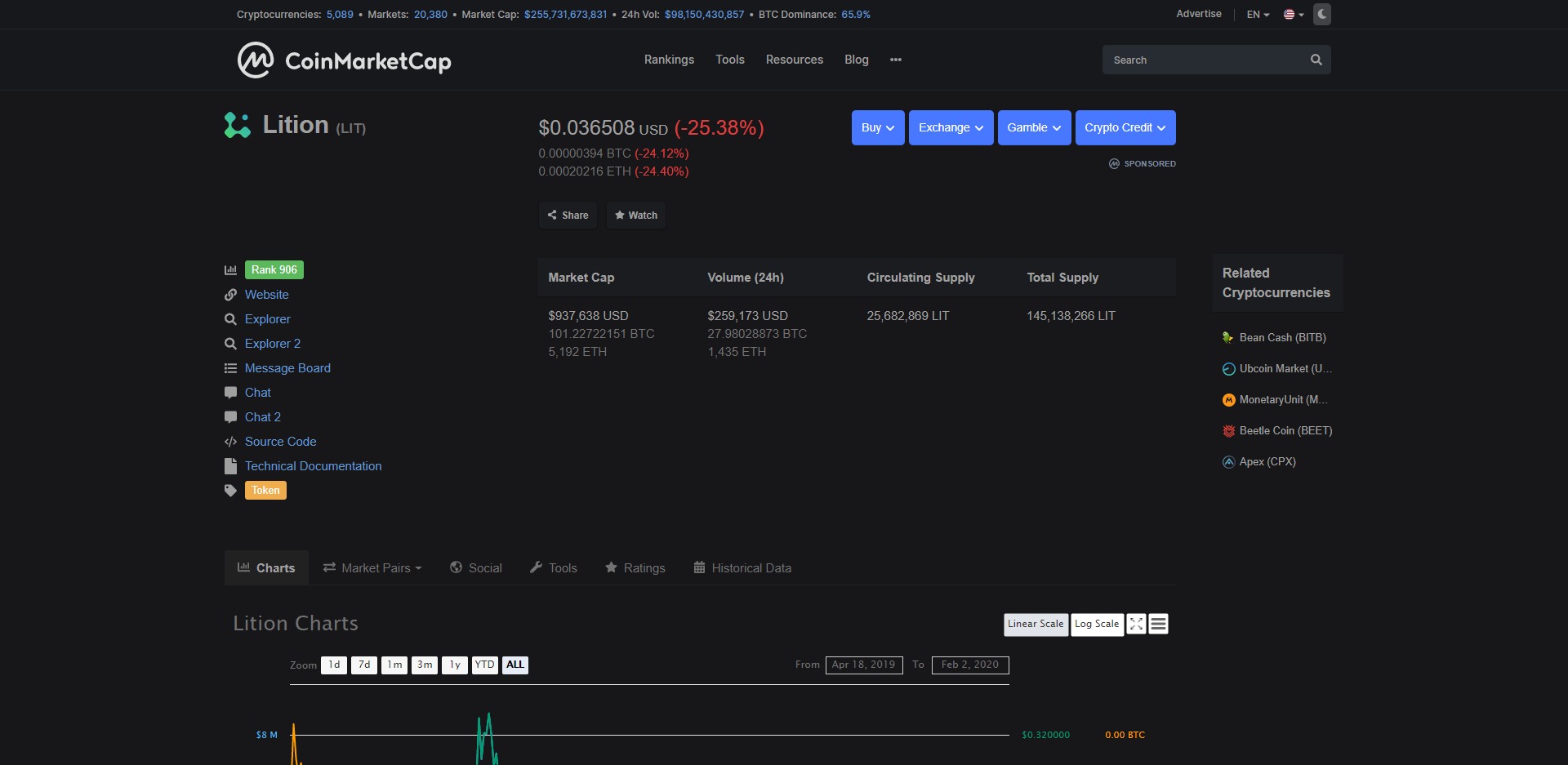The image size is (1568, 765).
Task: Set chart zoom to 3m
Action: tap(425, 665)
